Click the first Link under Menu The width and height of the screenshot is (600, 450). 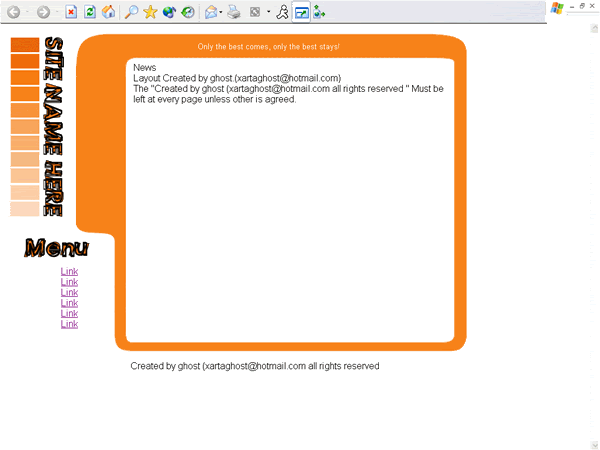pyautogui.click(x=69, y=272)
